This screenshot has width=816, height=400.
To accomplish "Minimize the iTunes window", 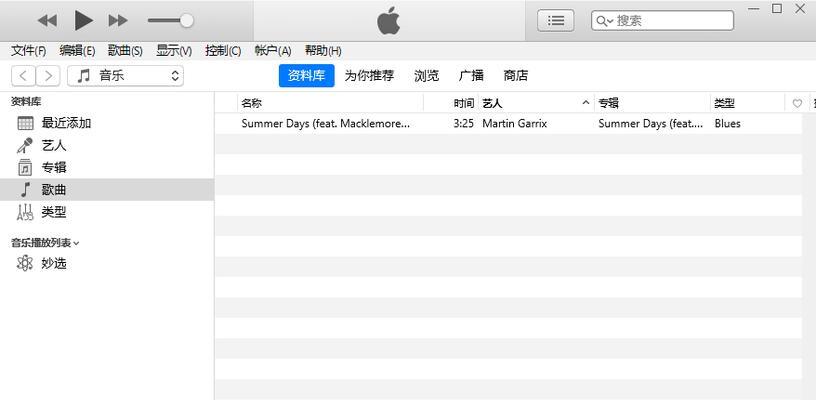I will point(753,9).
